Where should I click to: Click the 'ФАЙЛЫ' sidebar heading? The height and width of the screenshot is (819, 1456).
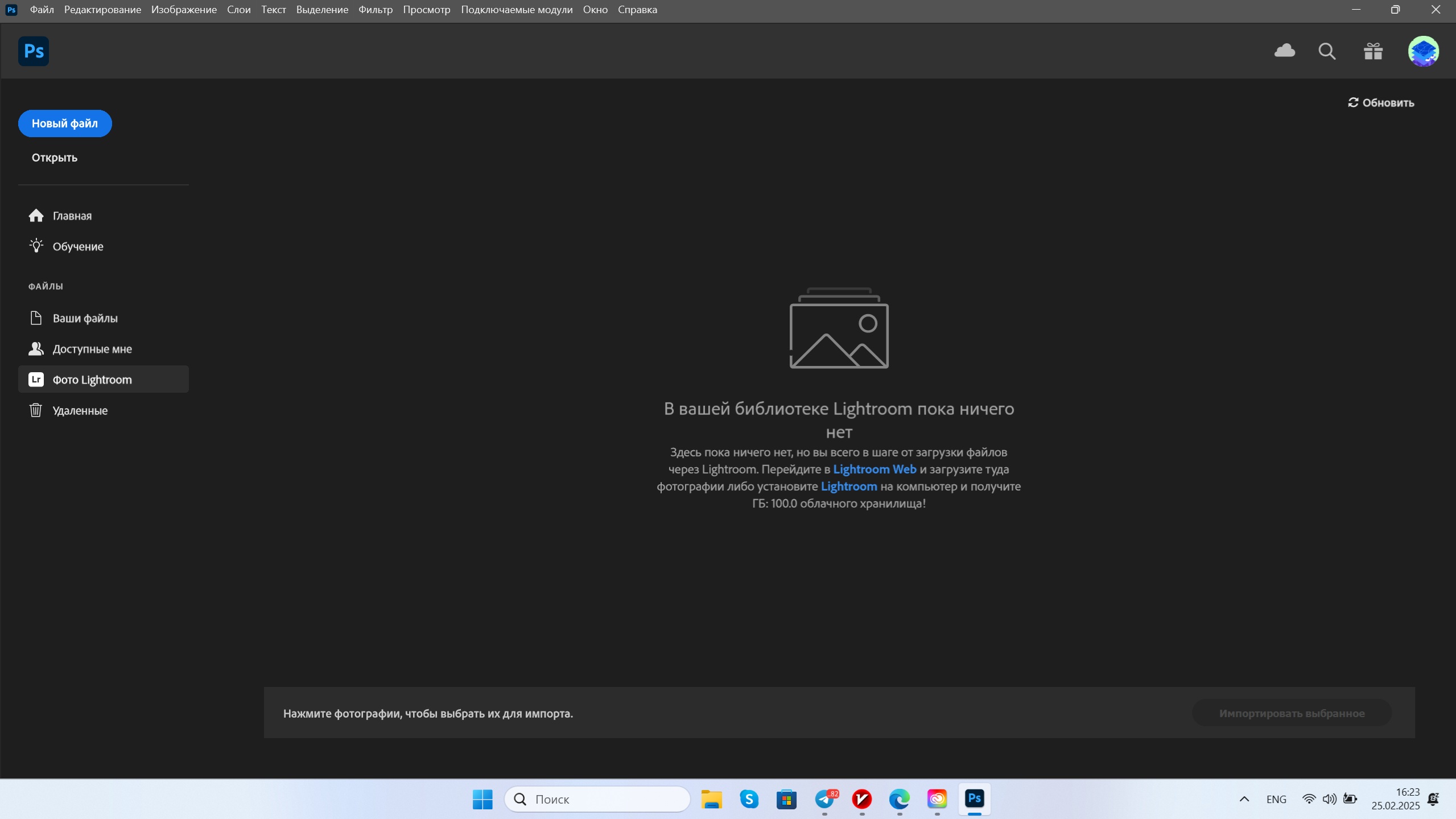pos(46,286)
